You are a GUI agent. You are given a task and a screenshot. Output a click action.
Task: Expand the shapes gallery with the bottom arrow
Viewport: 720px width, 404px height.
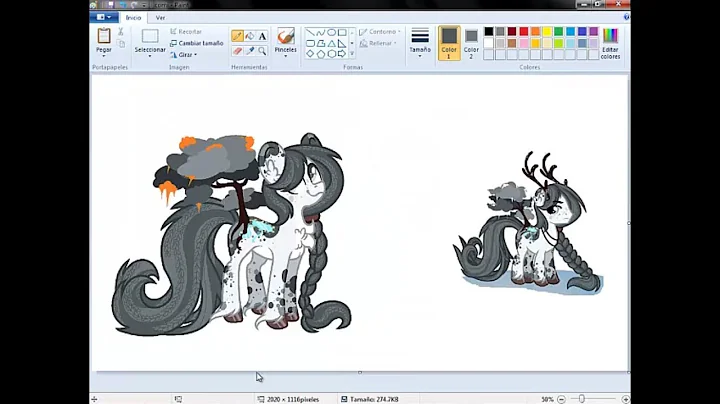(x=352, y=54)
